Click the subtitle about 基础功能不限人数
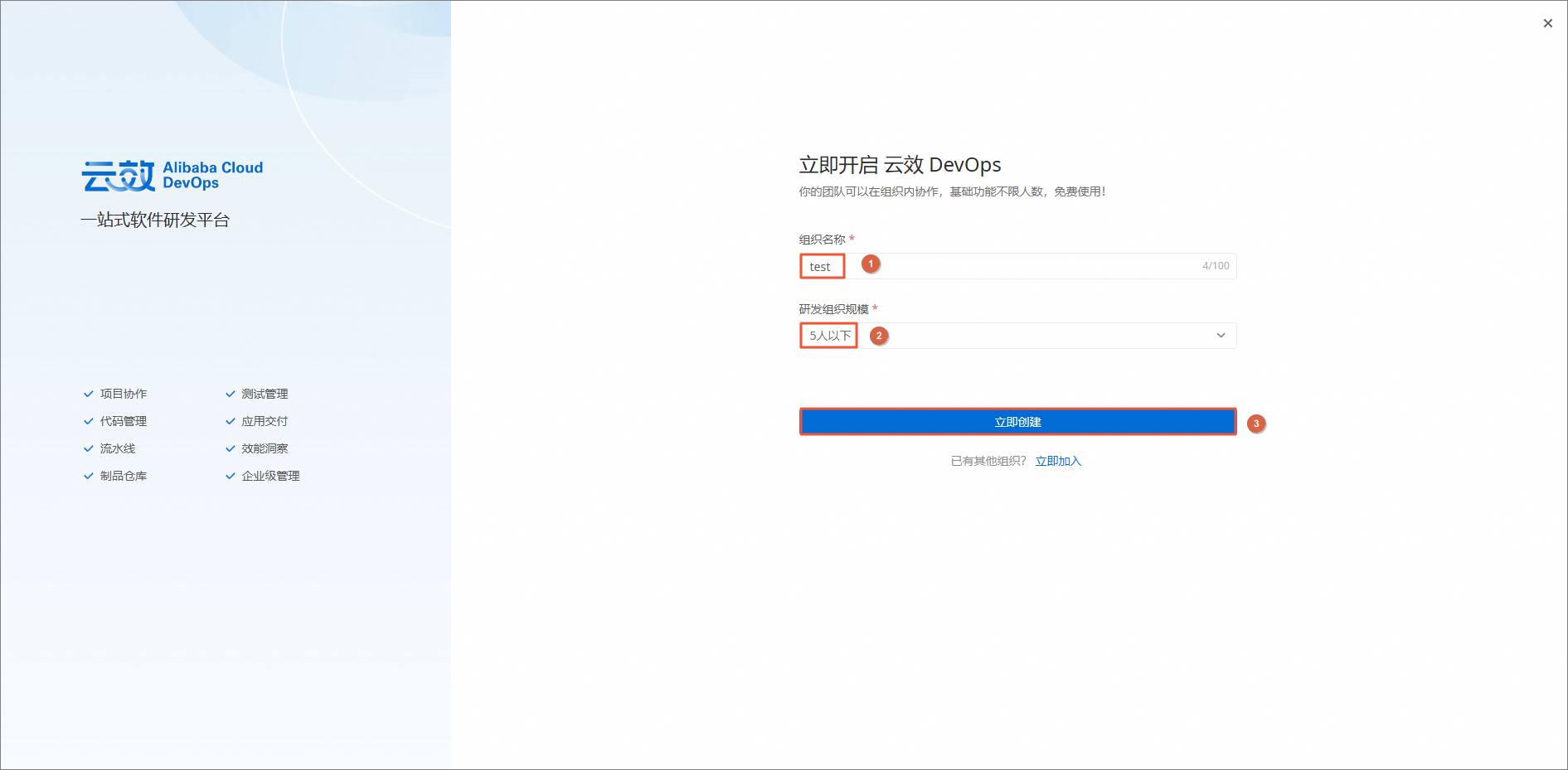Screen dimensions: 1568x770 pos(952,192)
